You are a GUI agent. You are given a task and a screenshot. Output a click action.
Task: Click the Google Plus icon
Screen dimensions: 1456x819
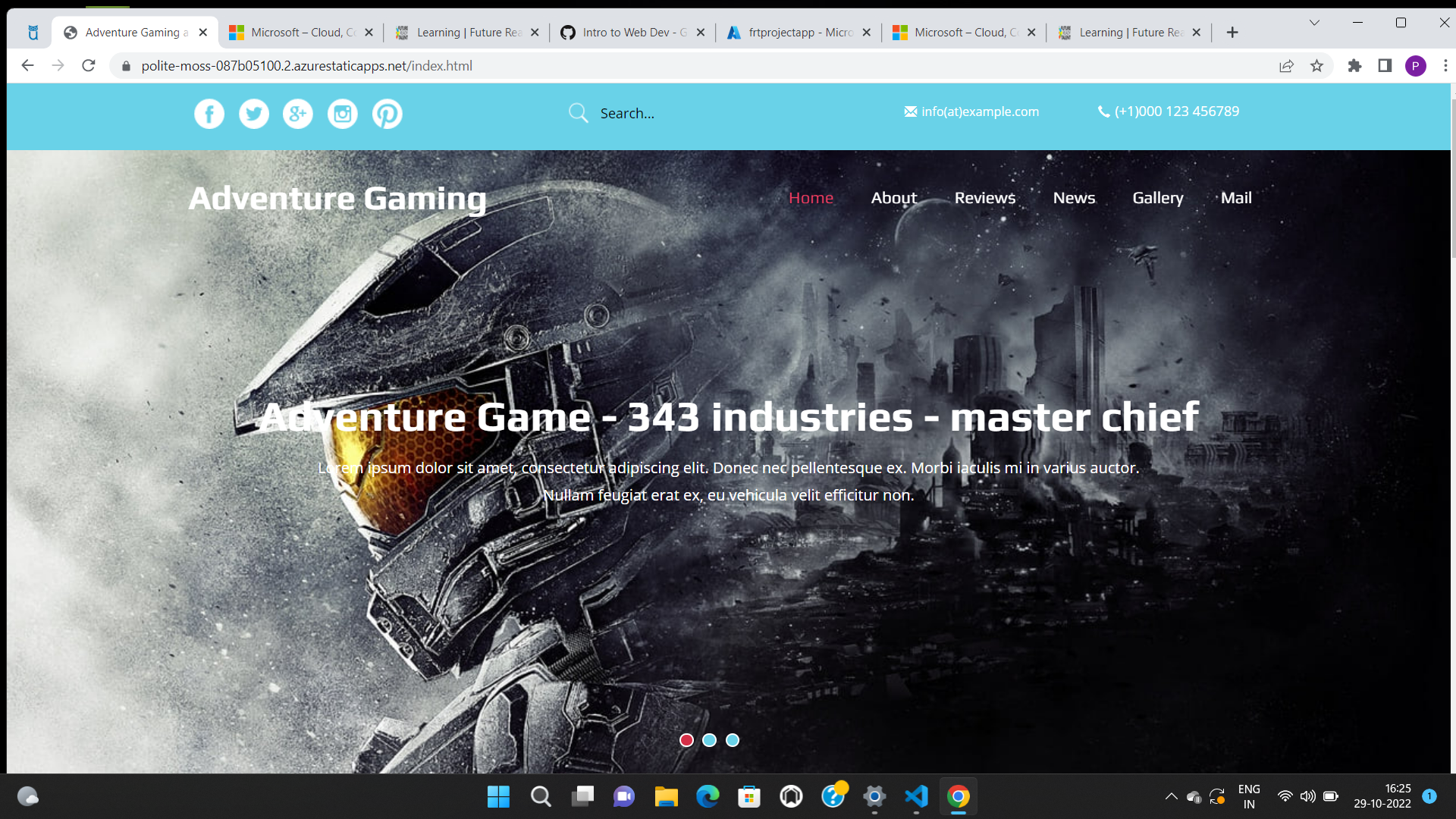pyautogui.click(x=298, y=114)
